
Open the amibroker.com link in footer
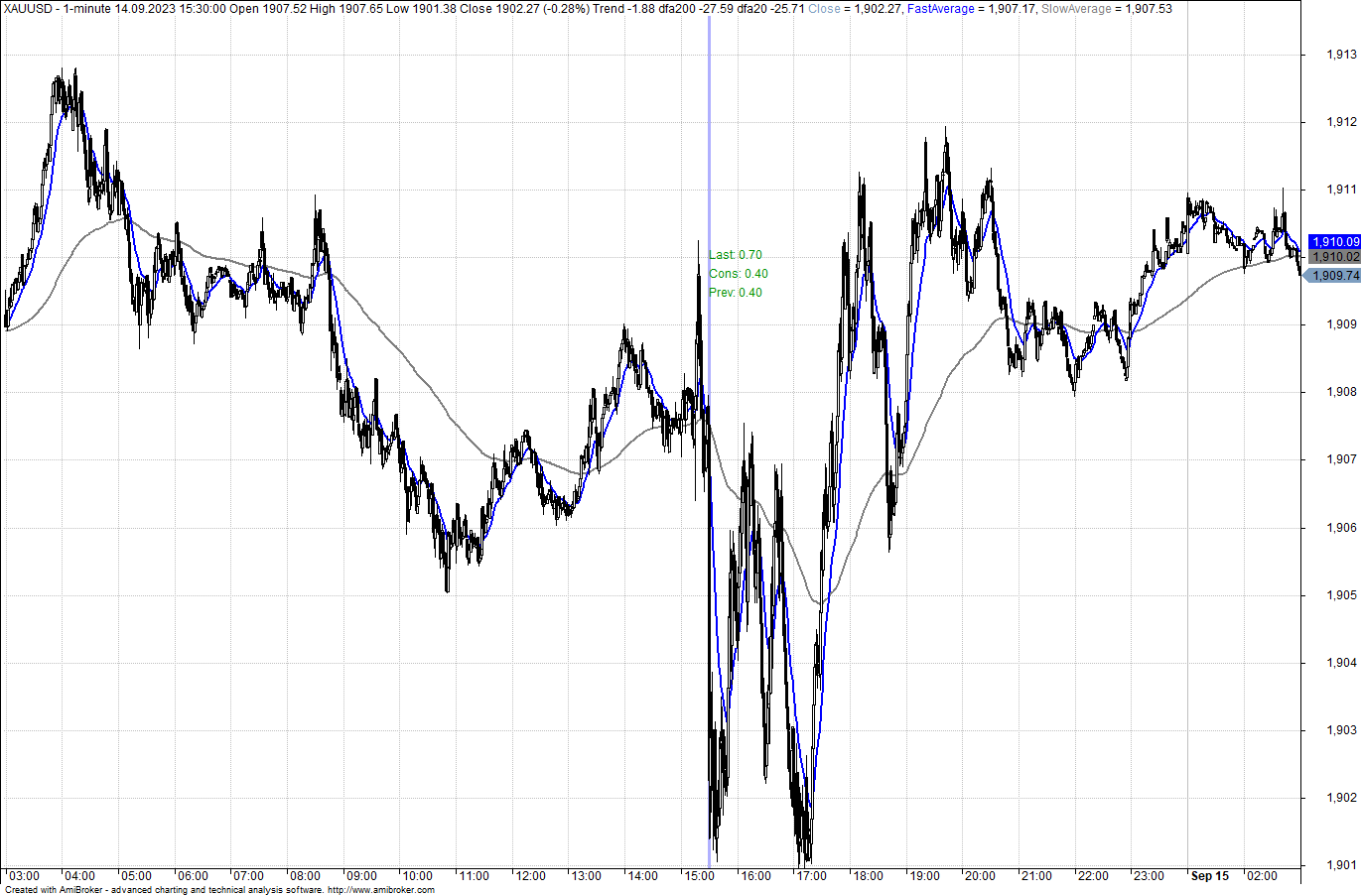[381, 890]
